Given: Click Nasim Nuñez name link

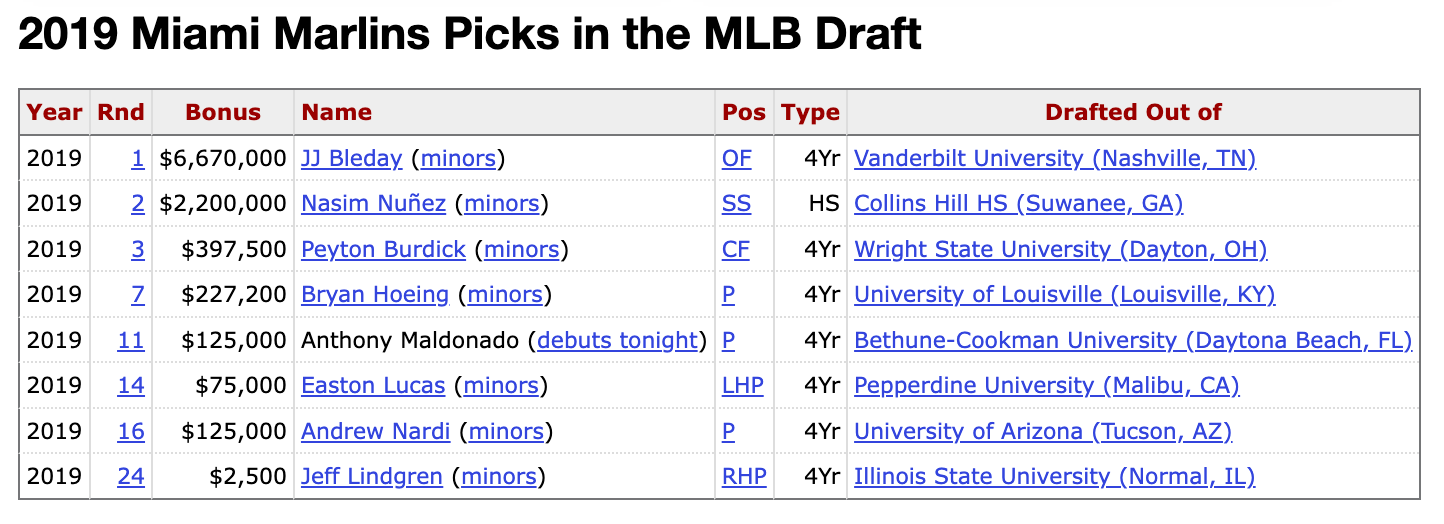Looking at the screenshot, I should pyautogui.click(x=373, y=204).
